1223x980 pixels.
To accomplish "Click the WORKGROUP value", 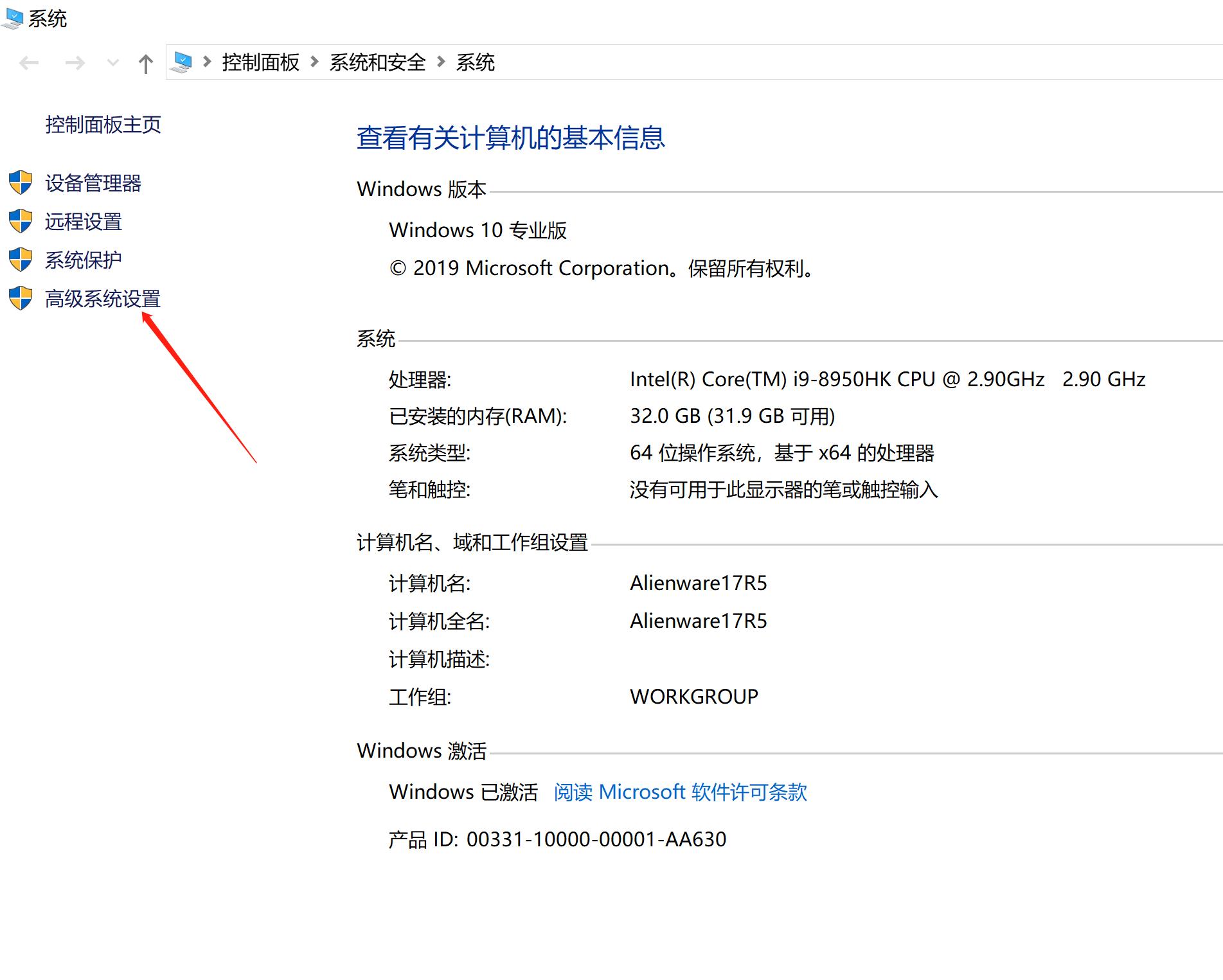I will pos(694,697).
